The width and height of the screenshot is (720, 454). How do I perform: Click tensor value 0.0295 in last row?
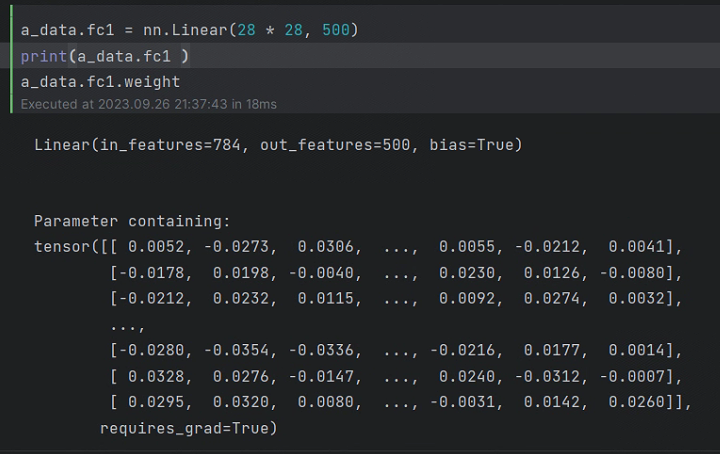click(x=156, y=403)
